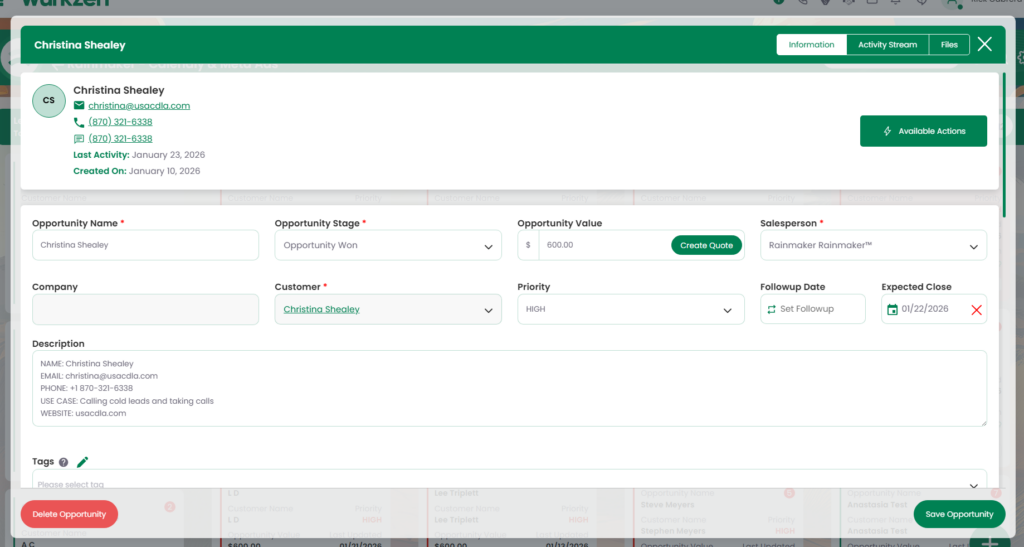Screen dimensions: 1024x547
Task: Click the phone call icon
Action: pyautogui.click(x=79, y=122)
